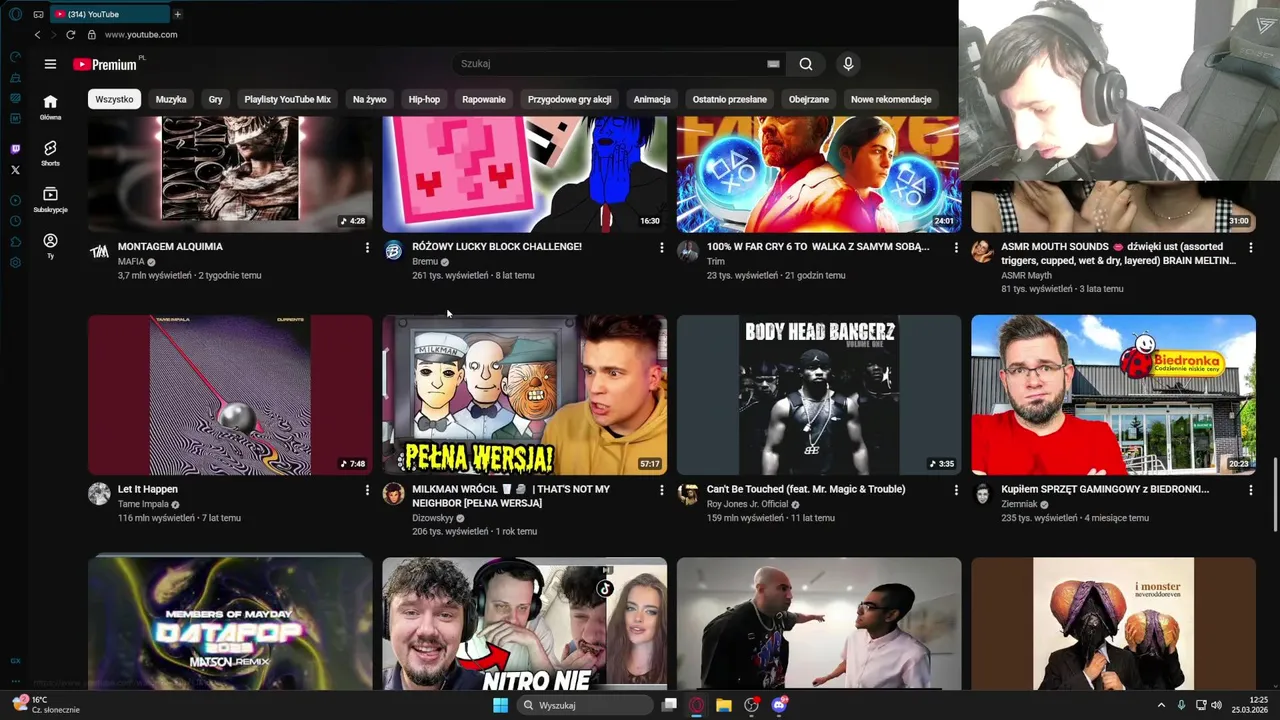Reload the page
The height and width of the screenshot is (720, 1280).
click(x=70, y=35)
